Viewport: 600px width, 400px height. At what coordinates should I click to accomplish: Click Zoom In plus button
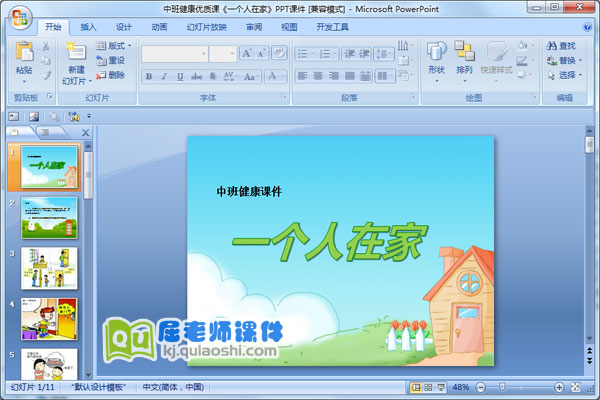click(559, 388)
